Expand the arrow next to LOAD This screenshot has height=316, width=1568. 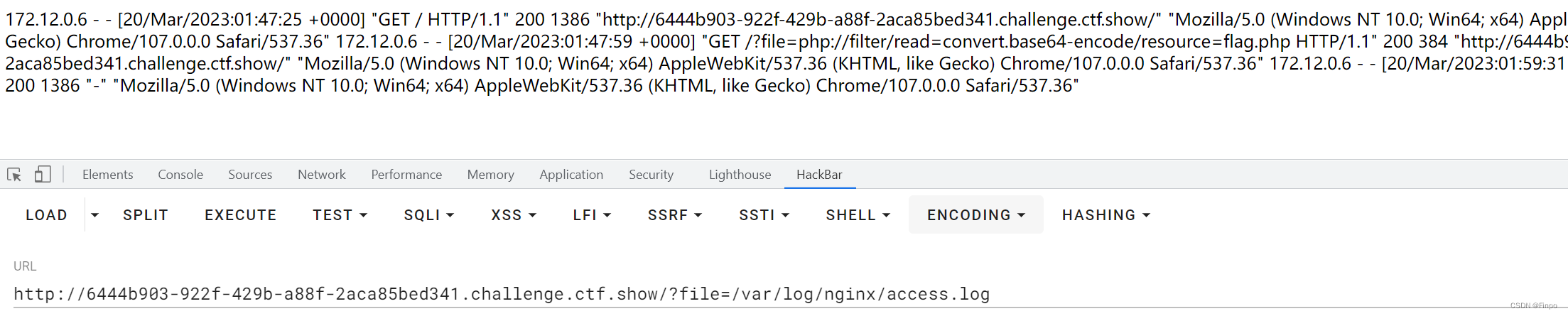94,215
